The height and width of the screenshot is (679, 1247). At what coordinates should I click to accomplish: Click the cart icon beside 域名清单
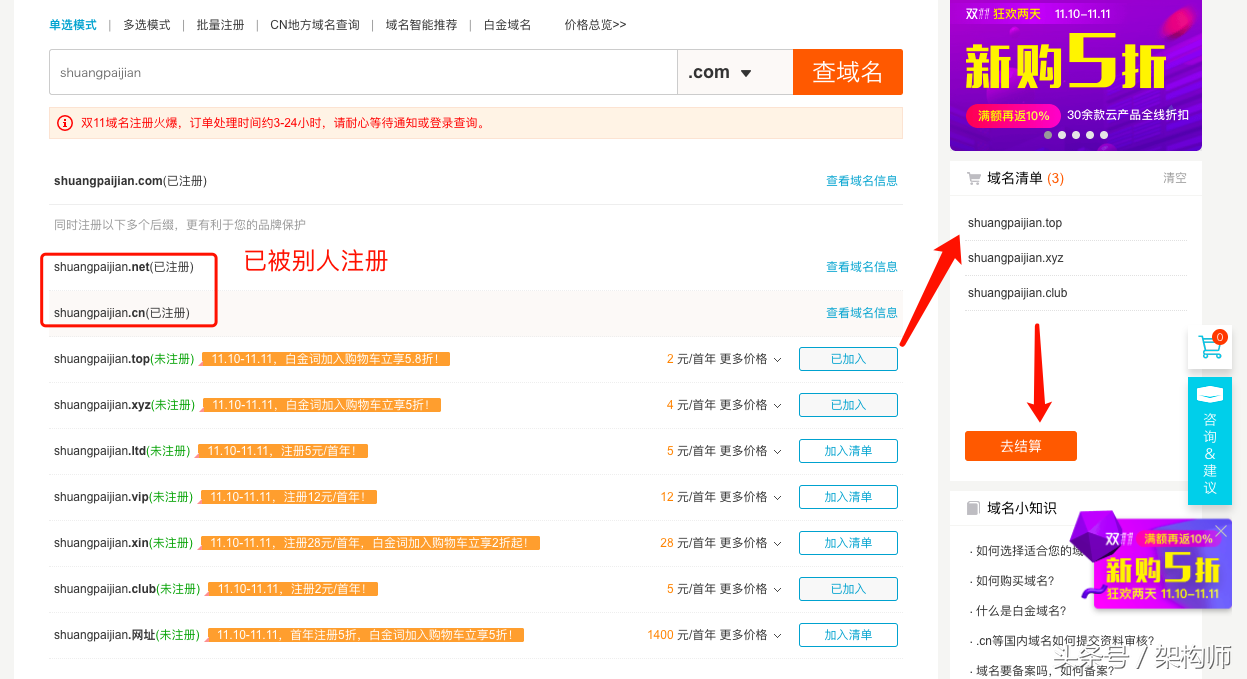973,178
